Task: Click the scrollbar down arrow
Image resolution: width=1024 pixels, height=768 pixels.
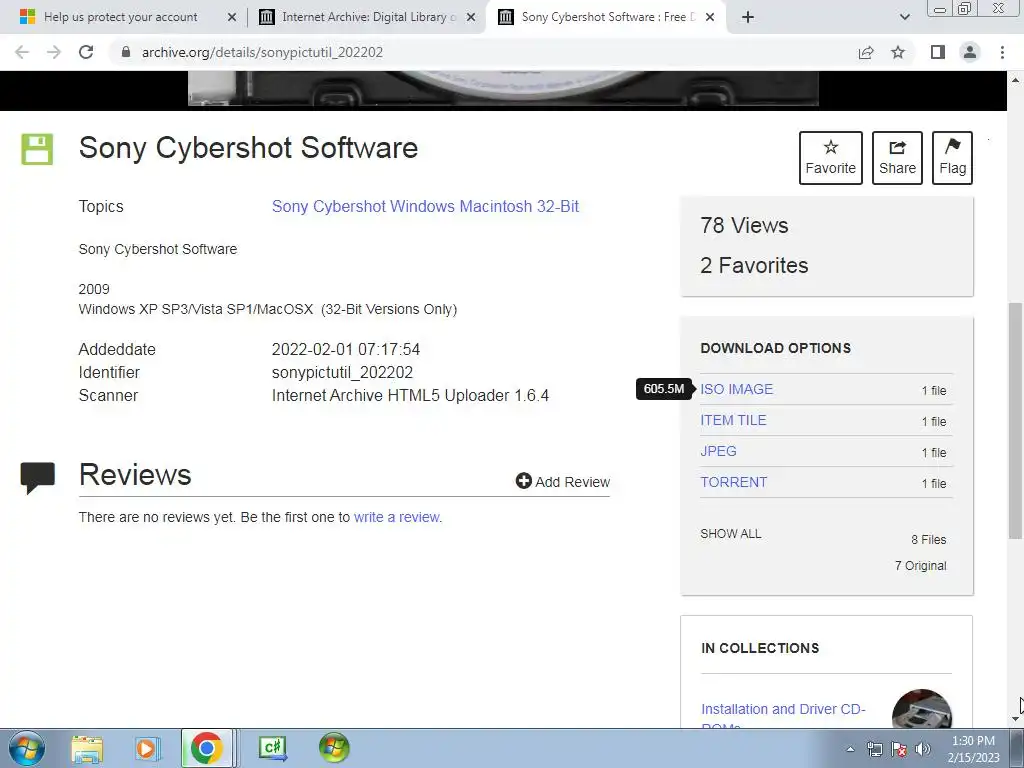Action: 1015,719
